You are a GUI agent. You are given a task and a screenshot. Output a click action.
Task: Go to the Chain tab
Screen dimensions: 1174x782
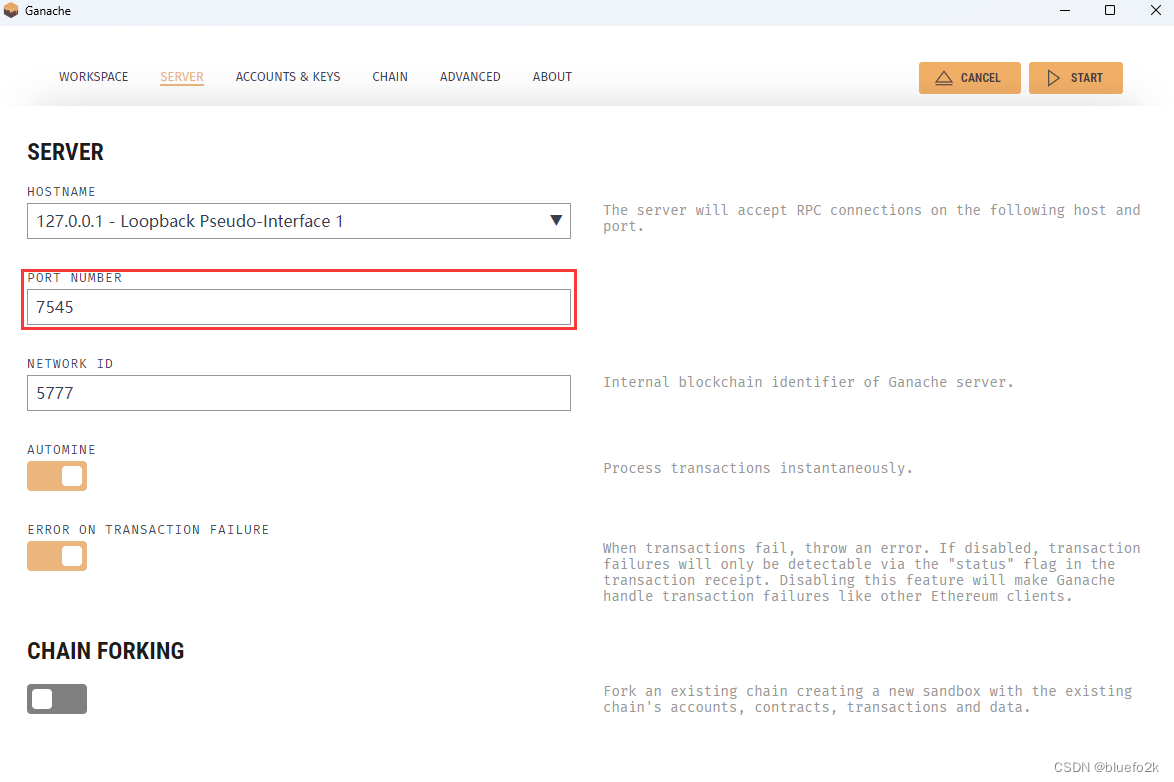390,76
